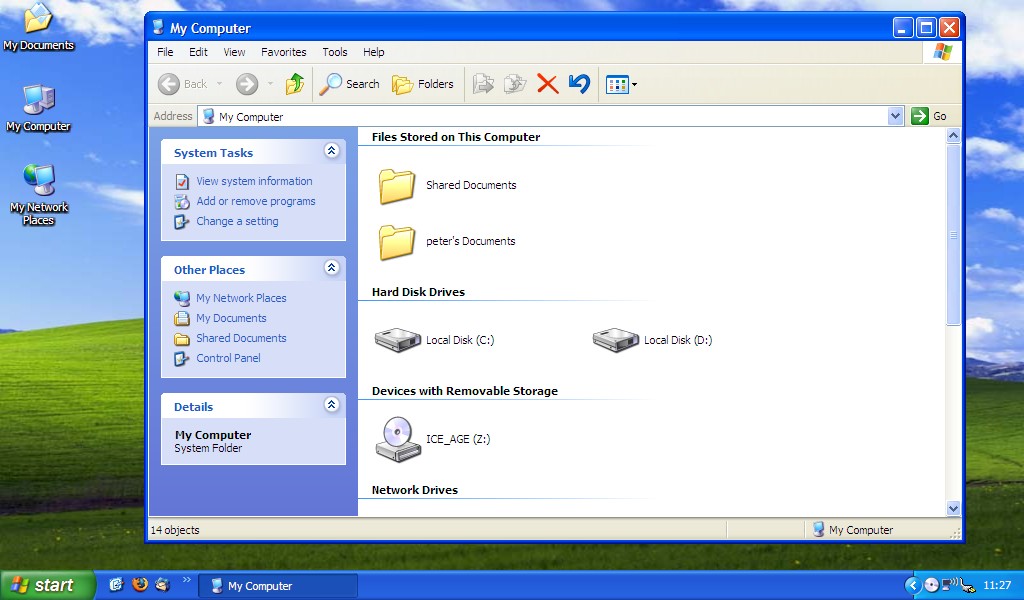This screenshot has width=1024, height=600.
Task: Open the Favorites menu
Action: (x=283, y=52)
